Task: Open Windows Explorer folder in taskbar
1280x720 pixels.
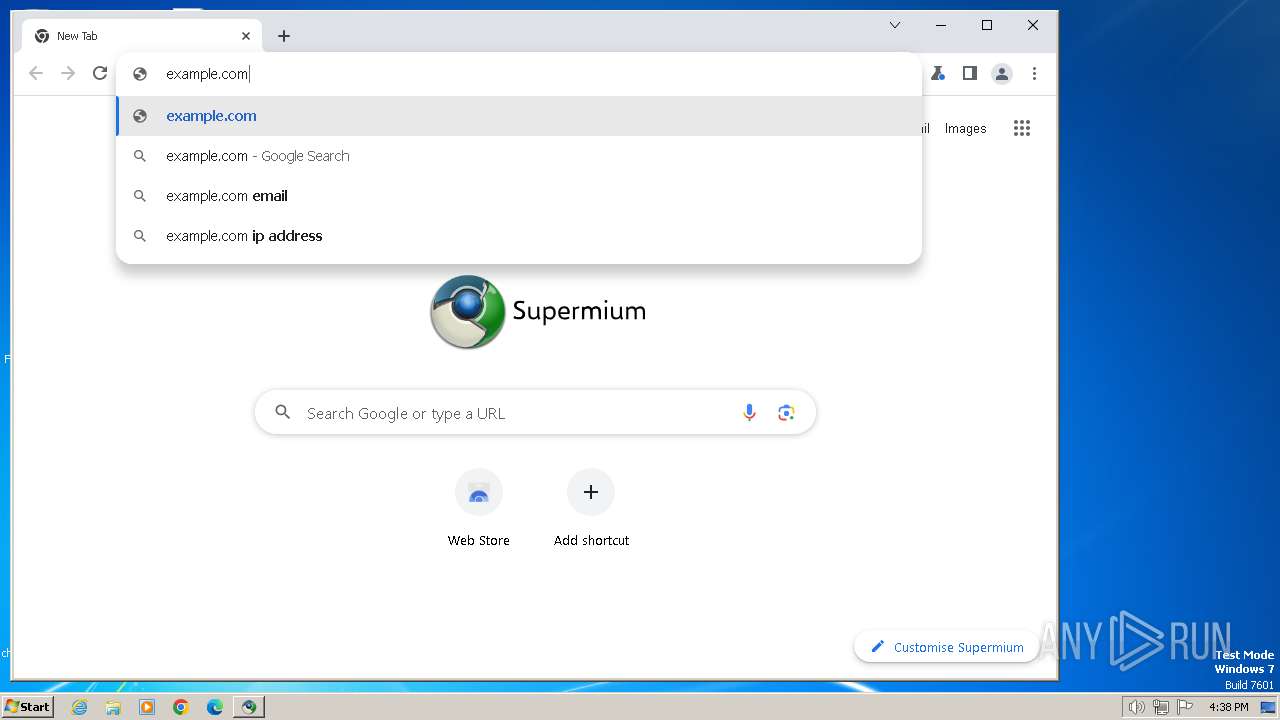Action: tap(113, 707)
